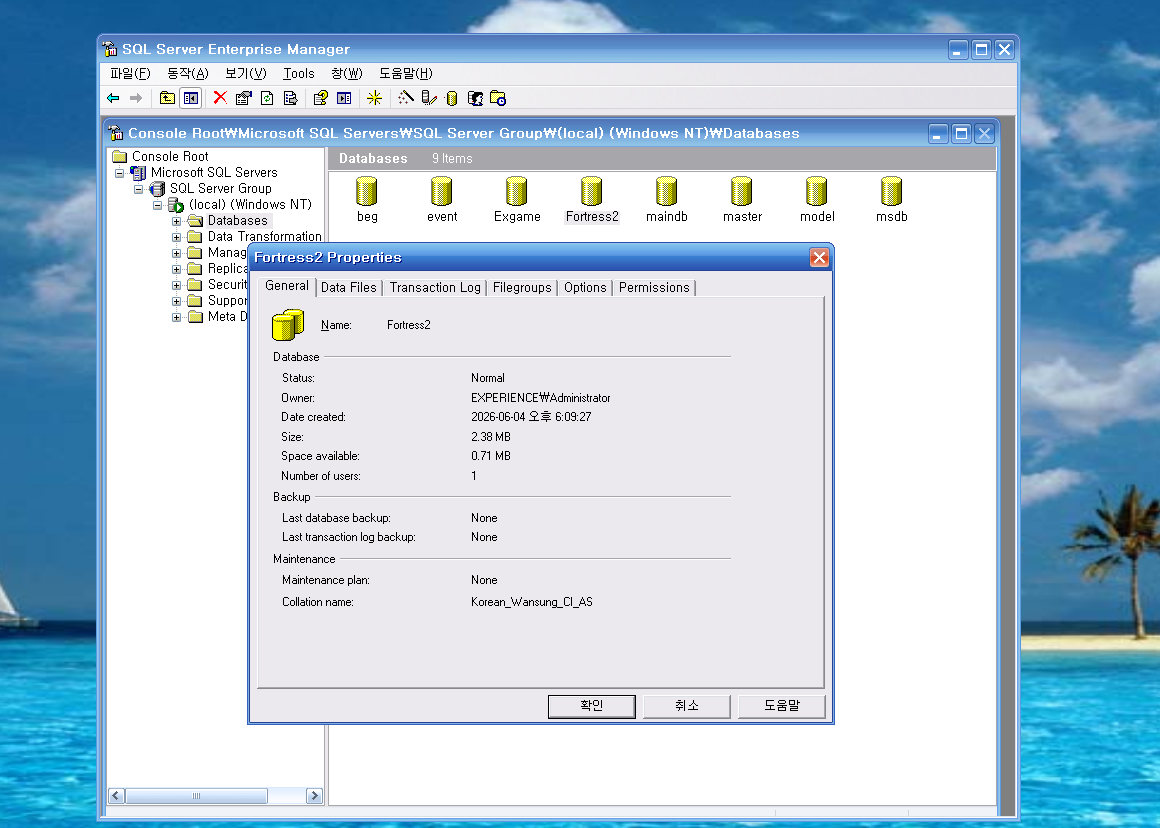The image size is (1160, 828).
Task: Collapse the Microsoft SQL Servers tree node
Action: pos(119,173)
